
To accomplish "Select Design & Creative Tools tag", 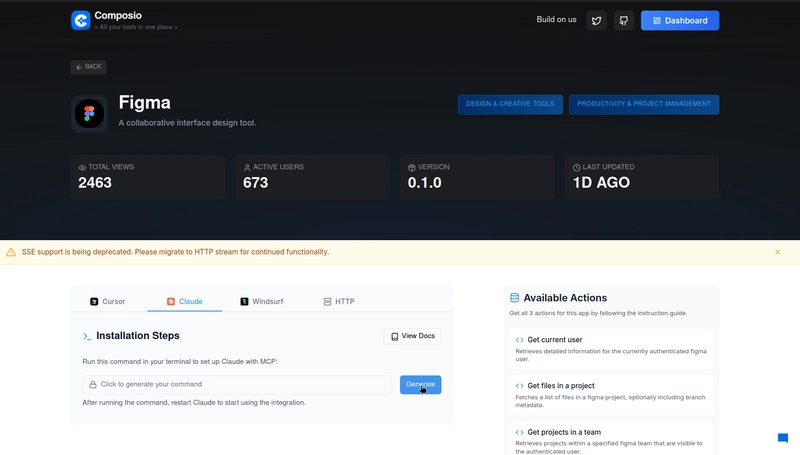I will click(510, 104).
